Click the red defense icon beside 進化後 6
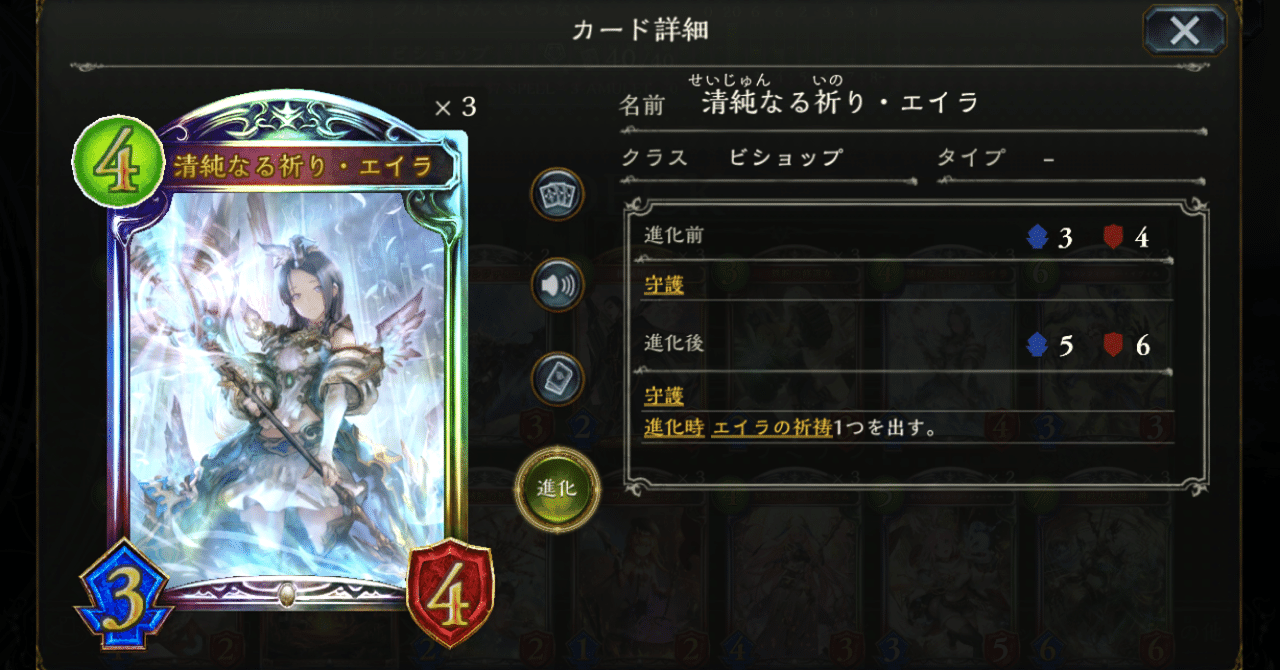The height and width of the screenshot is (670, 1280). tap(1113, 346)
